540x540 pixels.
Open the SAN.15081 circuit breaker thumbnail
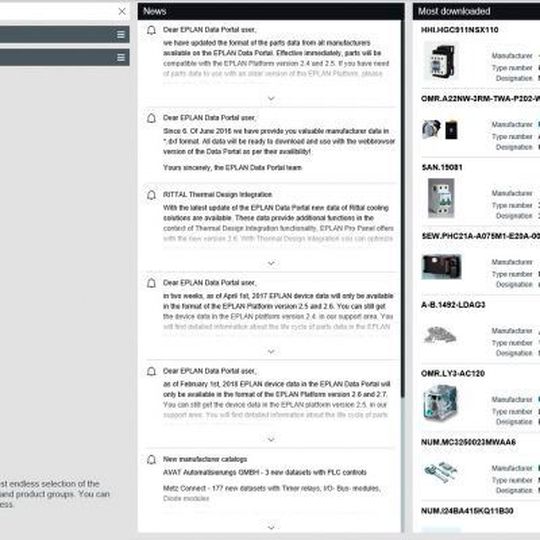(441, 198)
